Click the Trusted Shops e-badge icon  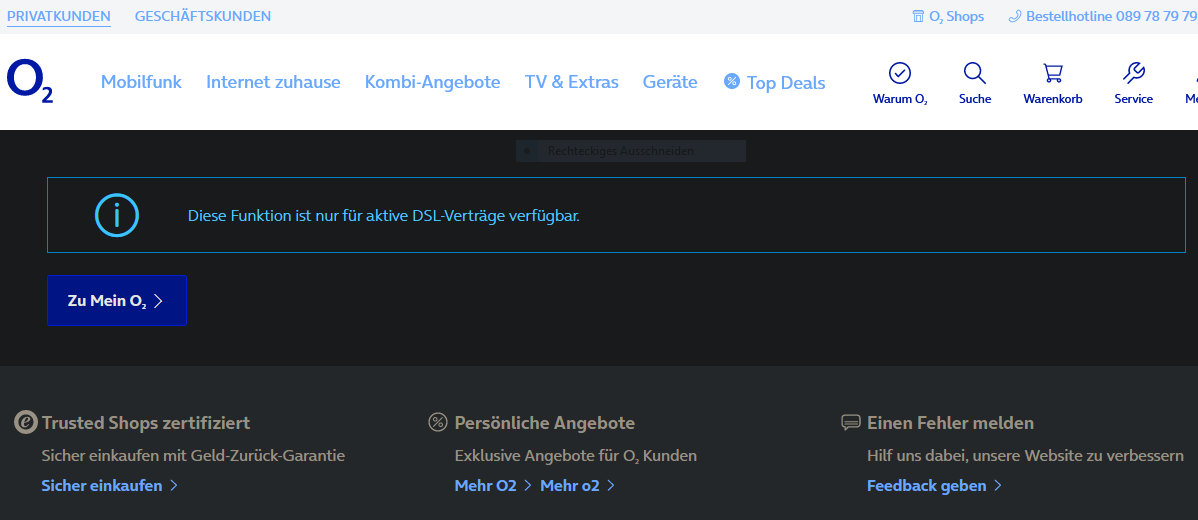[x=26, y=421]
